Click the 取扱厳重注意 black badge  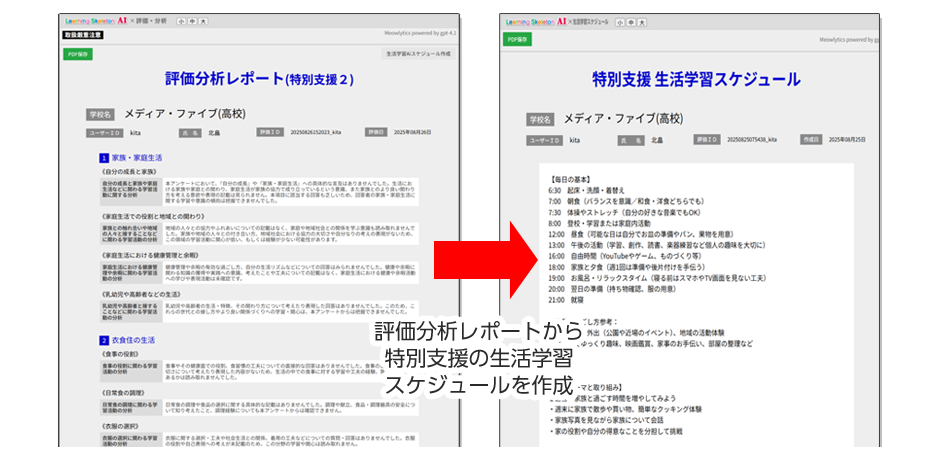(x=81, y=34)
